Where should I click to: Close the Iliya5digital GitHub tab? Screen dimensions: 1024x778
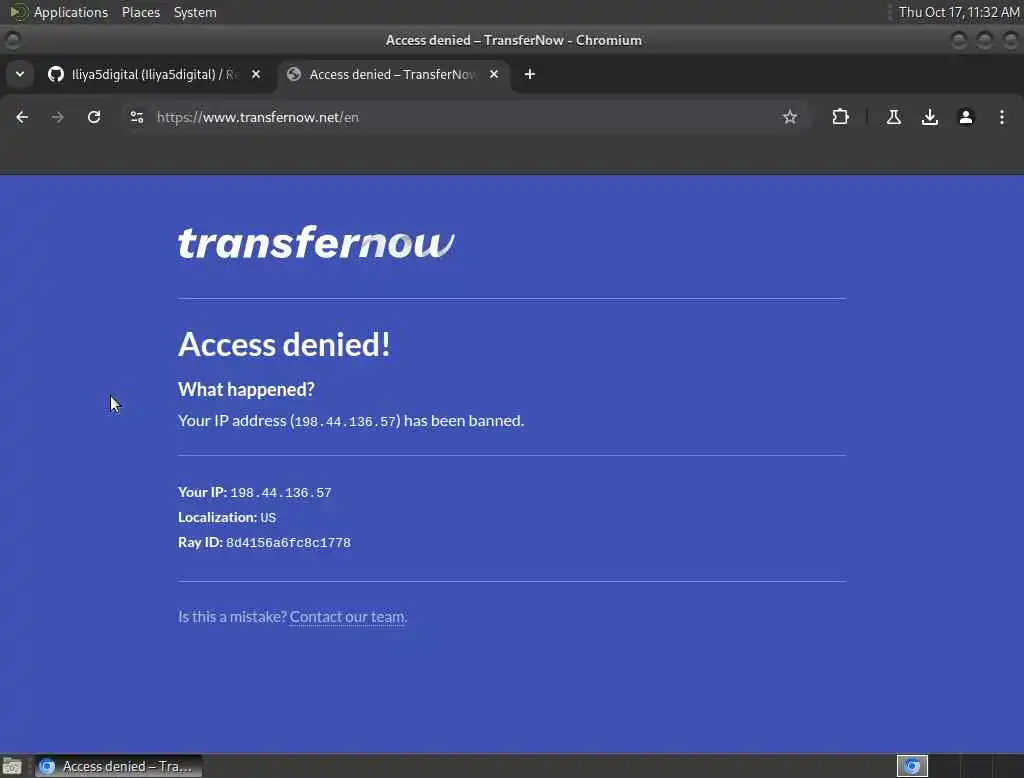256,74
